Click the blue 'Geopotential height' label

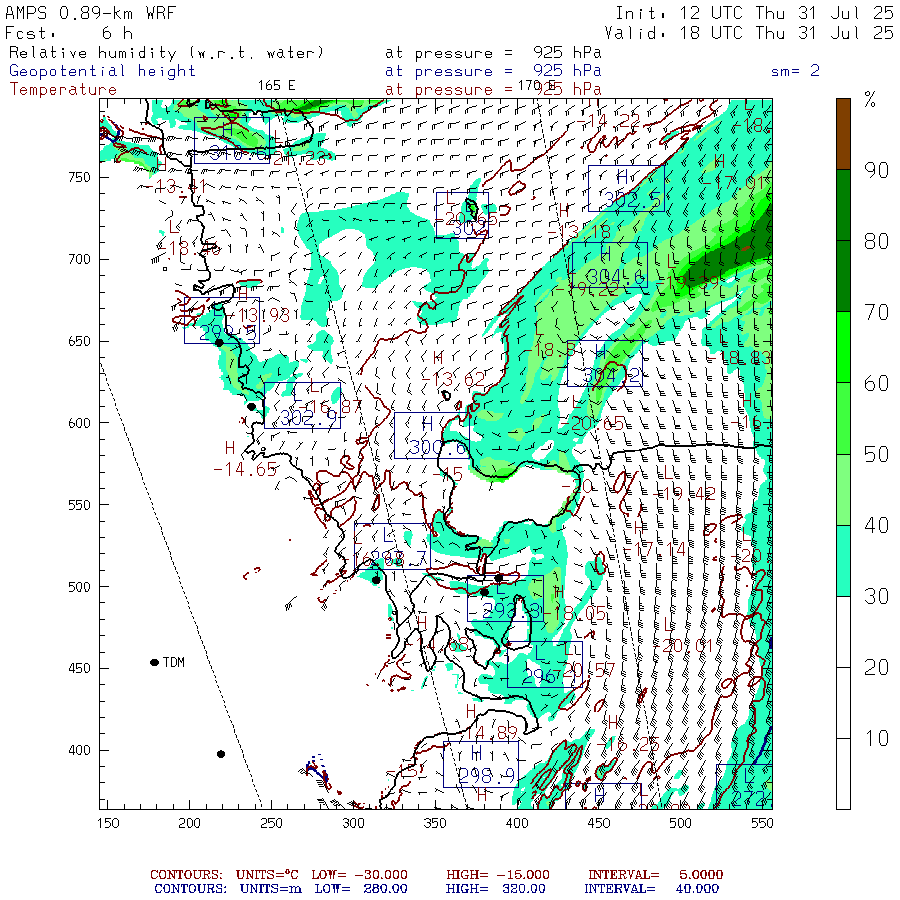point(102,71)
